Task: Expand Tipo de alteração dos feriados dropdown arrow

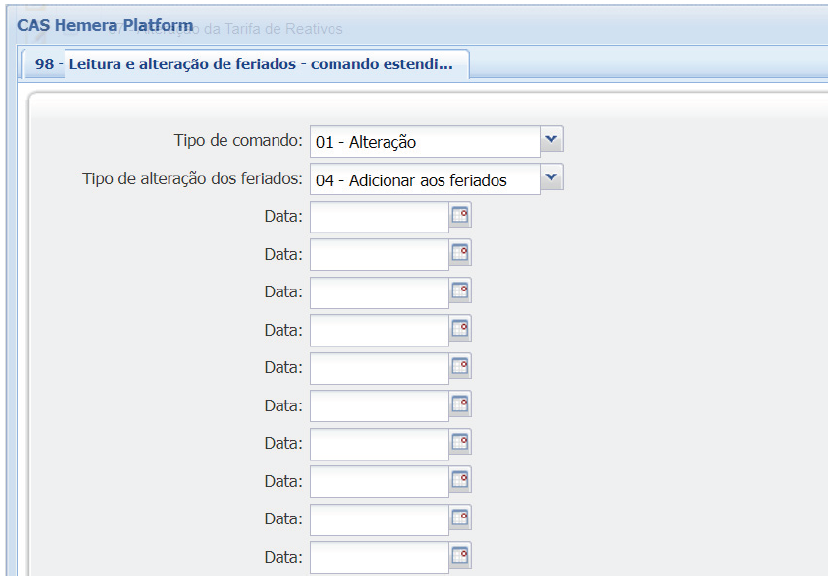Action: (552, 178)
